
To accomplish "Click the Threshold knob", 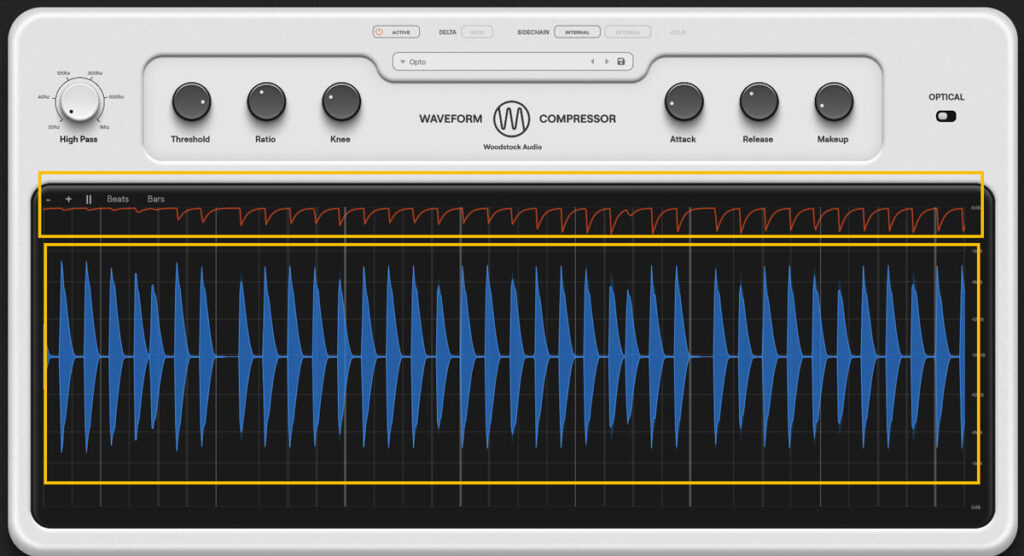I will click(191, 102).
